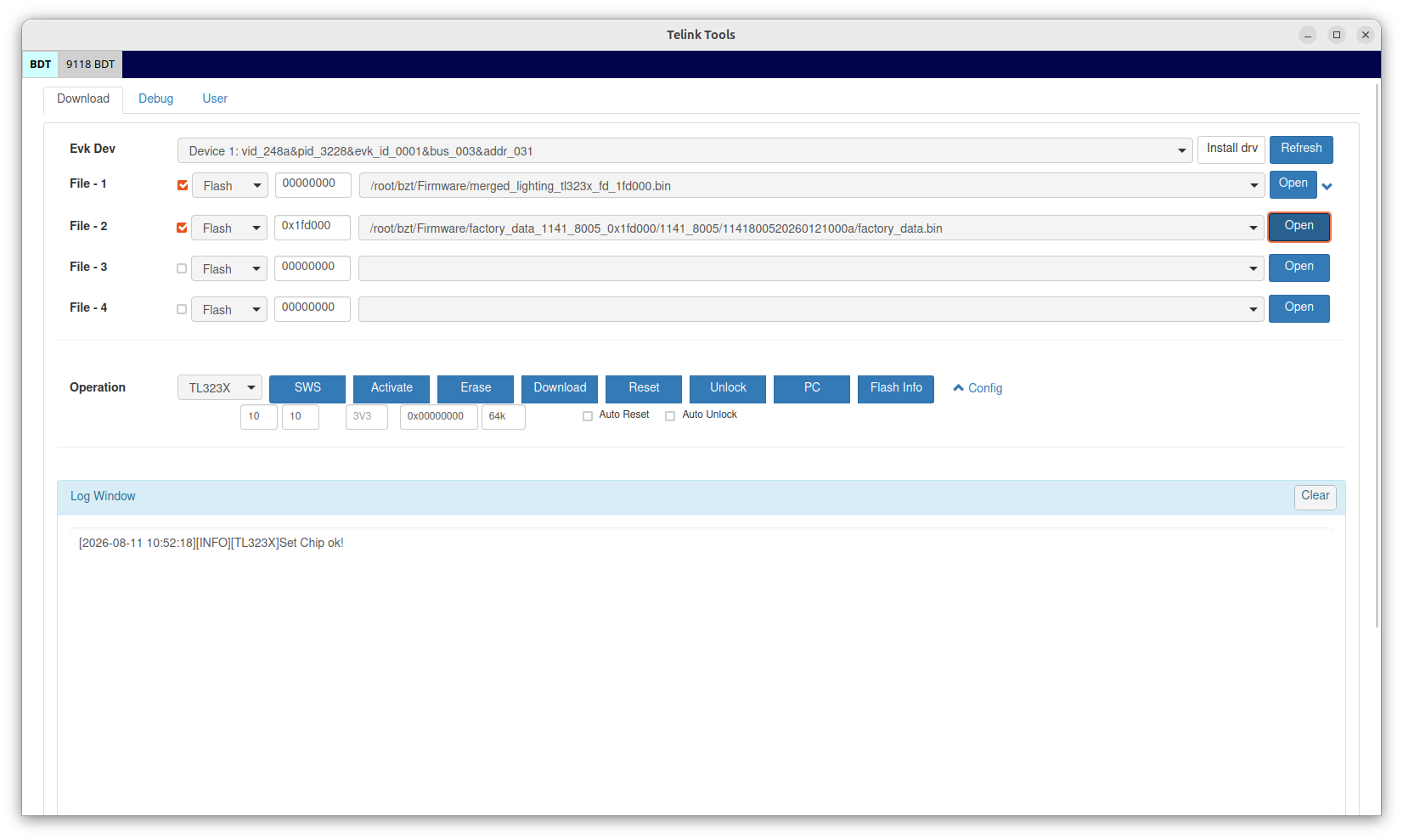
Task: Click Open for File - 4
Action: click(1299, 308)
